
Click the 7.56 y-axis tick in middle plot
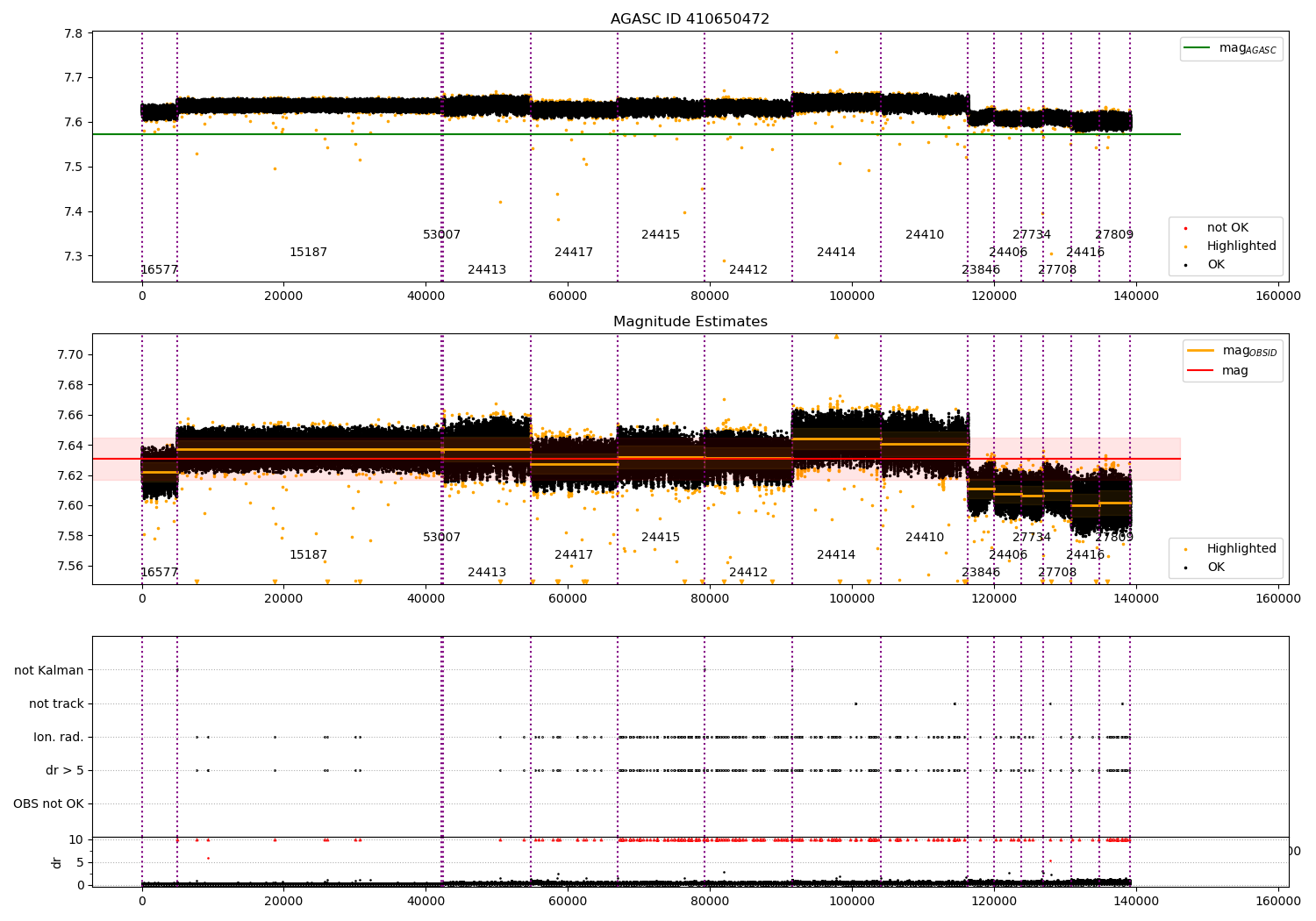pos(71,566)
